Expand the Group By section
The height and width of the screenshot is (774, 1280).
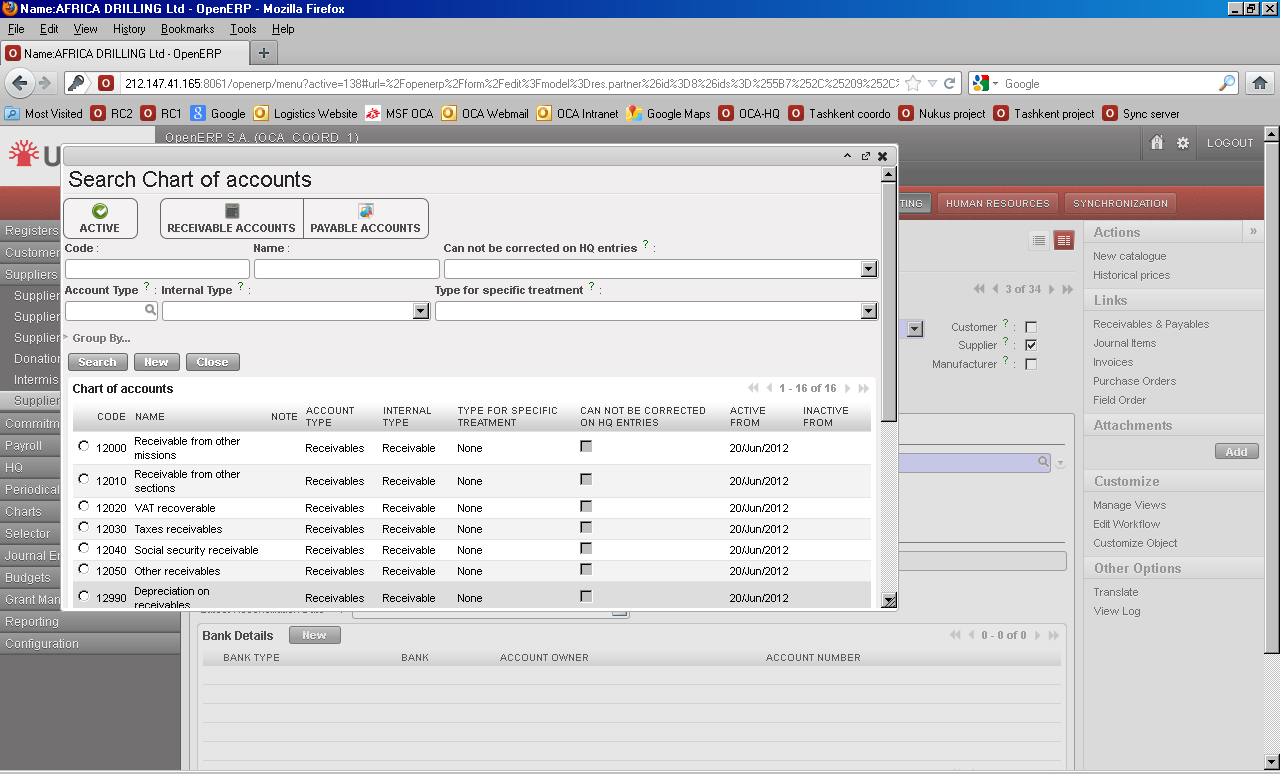tap(100, 338)
